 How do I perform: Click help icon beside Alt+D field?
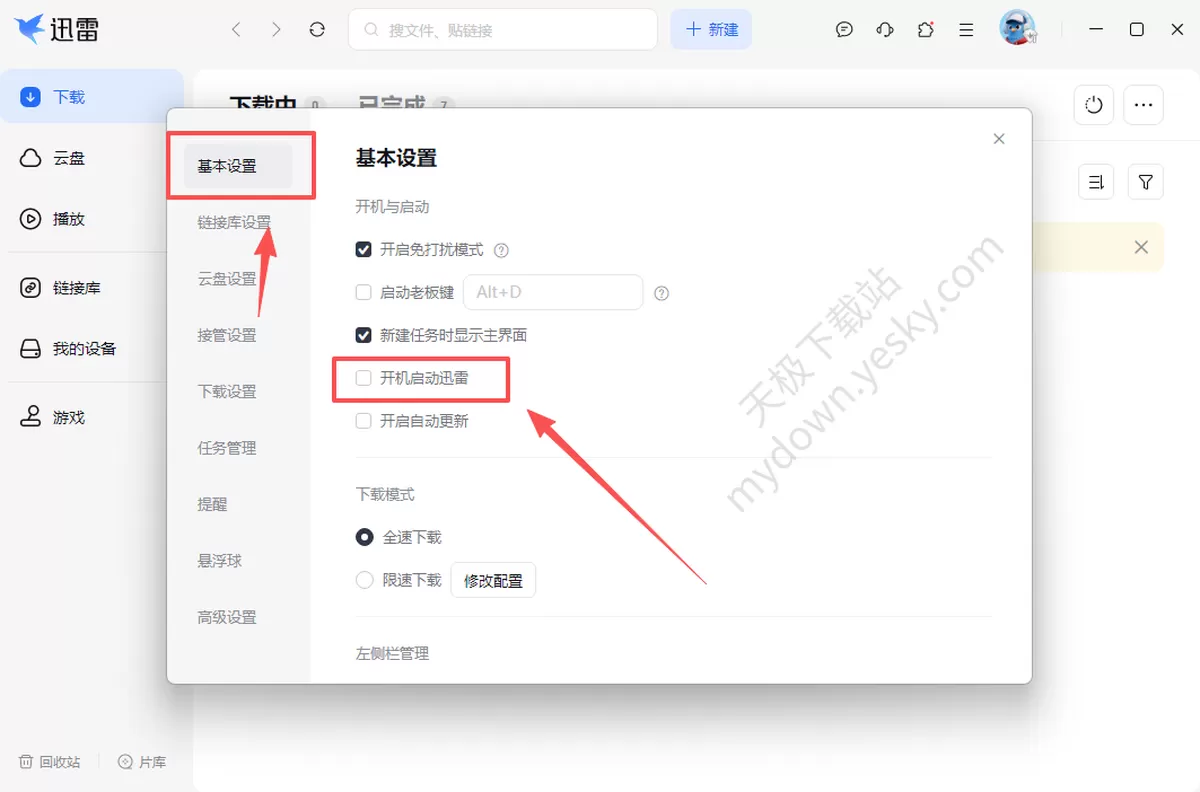pos(661,294)
